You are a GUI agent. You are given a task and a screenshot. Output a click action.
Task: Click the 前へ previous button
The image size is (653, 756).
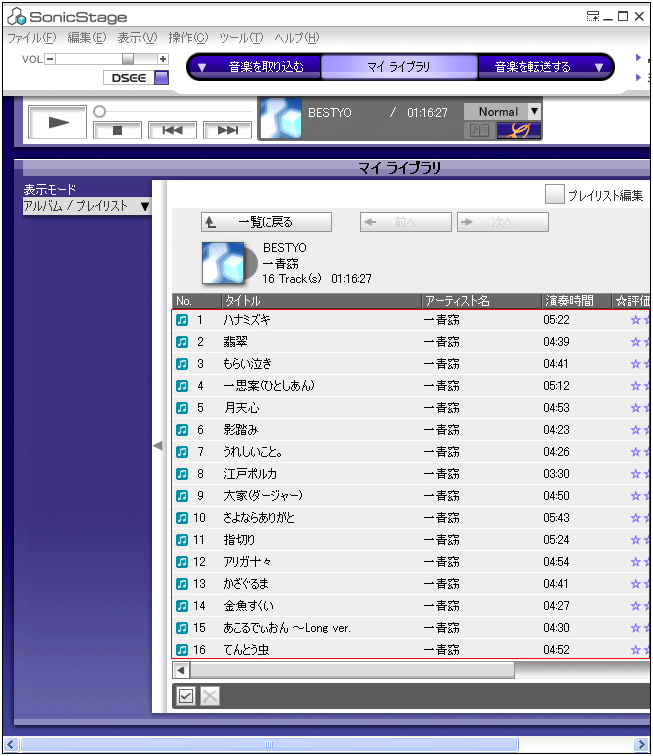[x=406, y=222]
